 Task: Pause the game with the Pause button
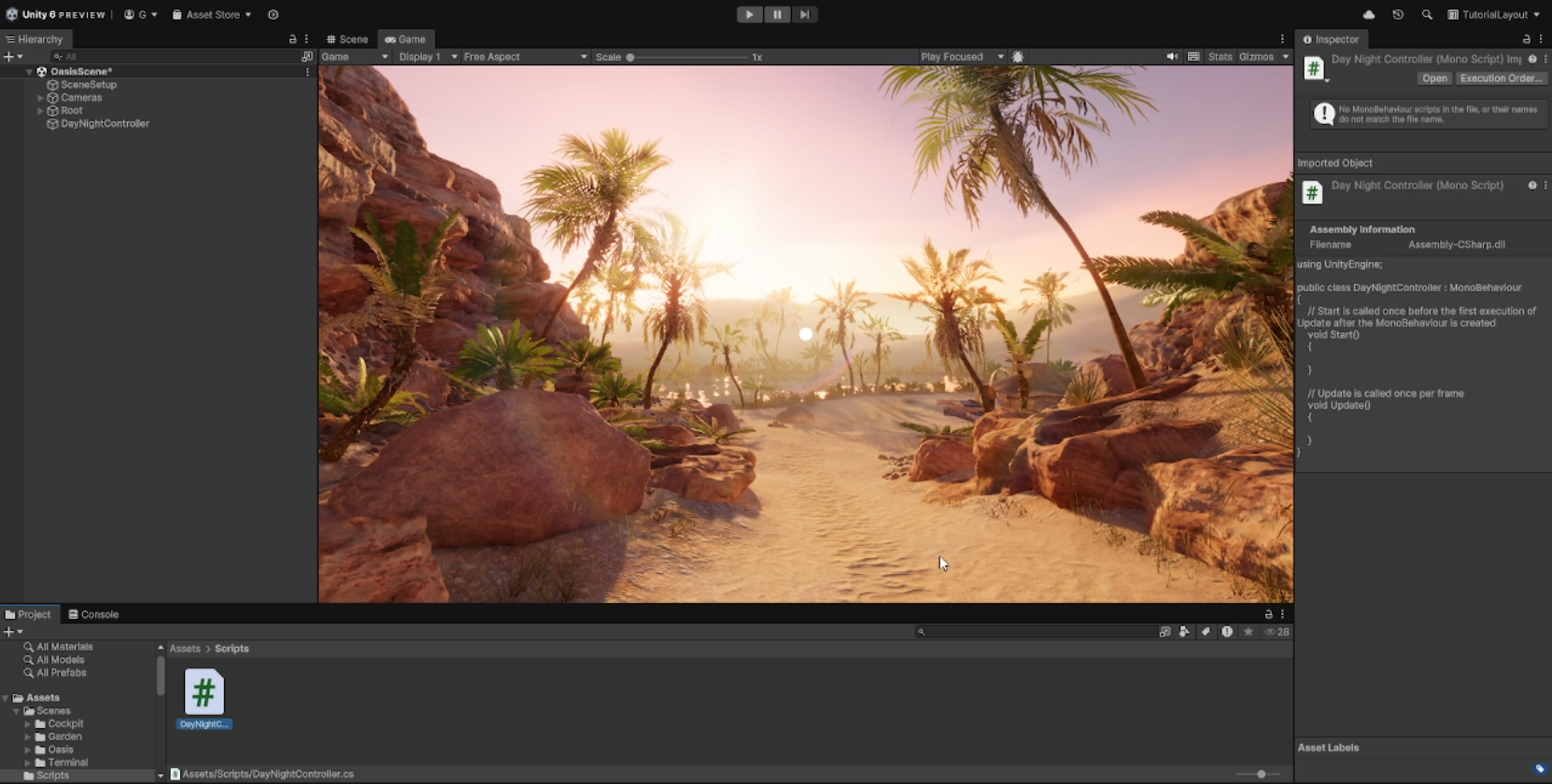tap(777, 14)
